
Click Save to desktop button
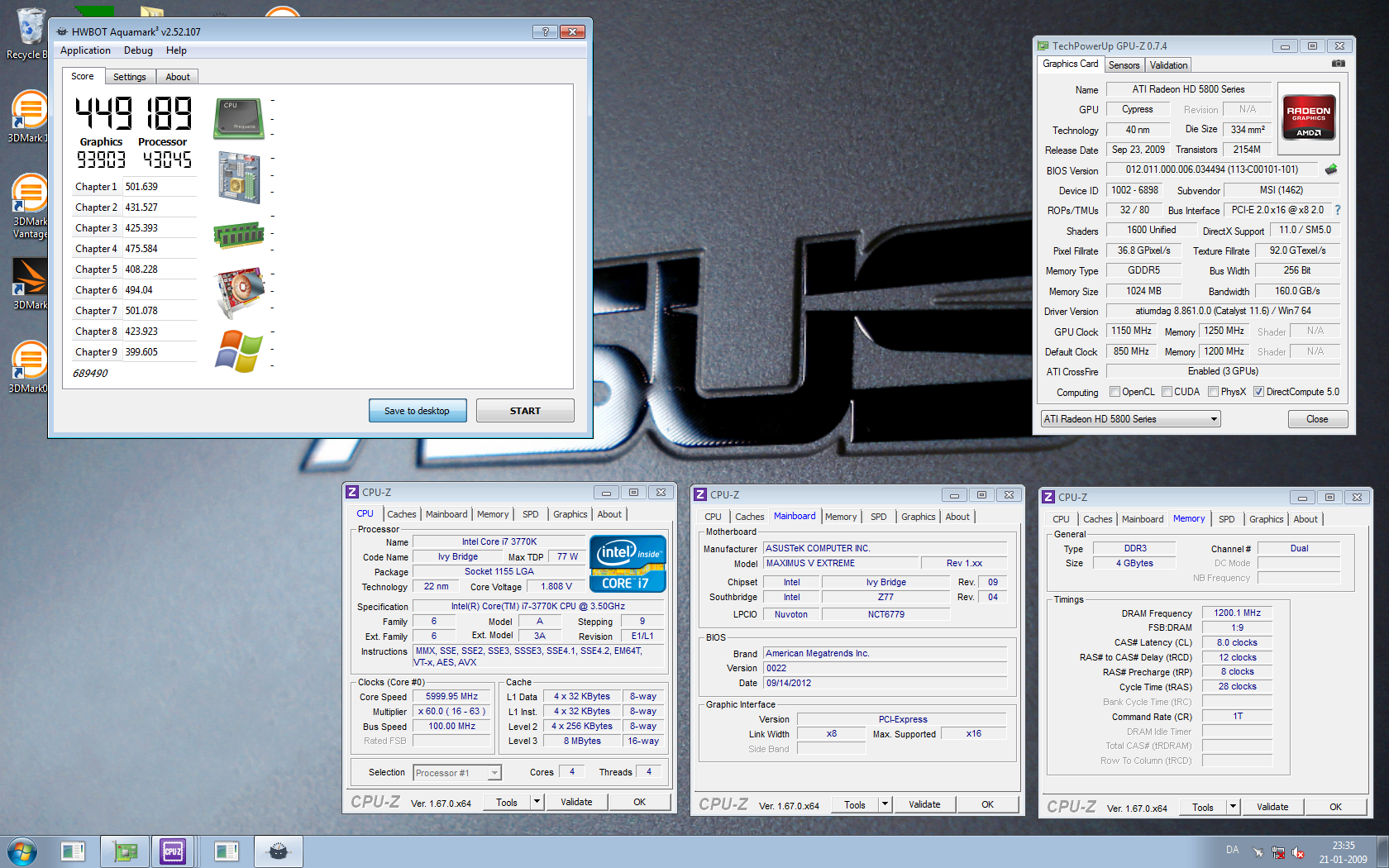(x=418, y=411)
